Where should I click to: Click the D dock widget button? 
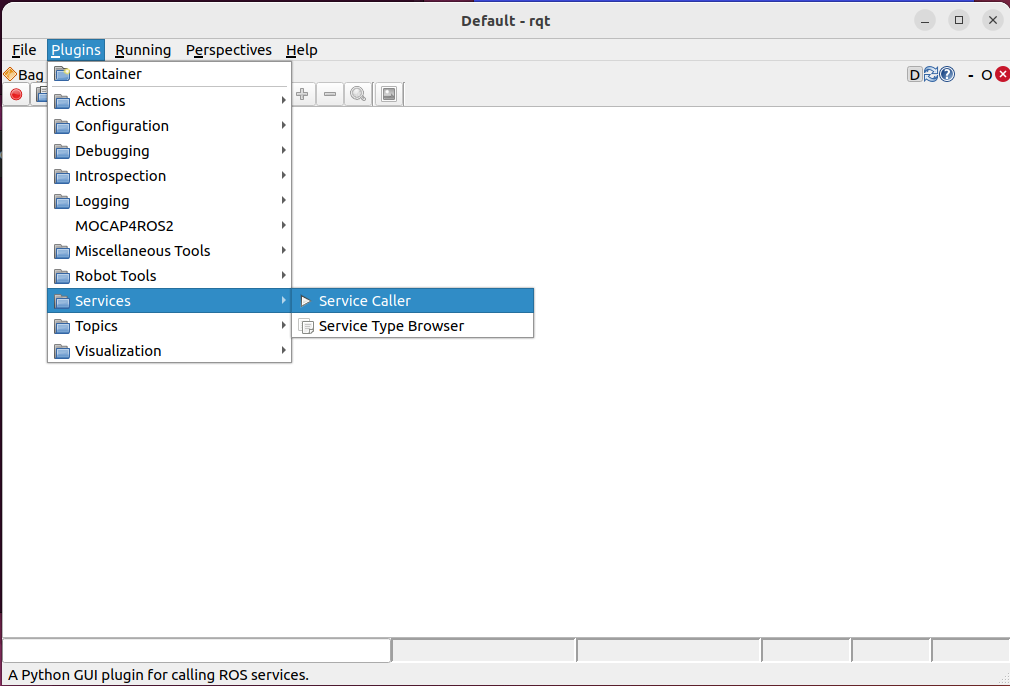coord(914,75)
